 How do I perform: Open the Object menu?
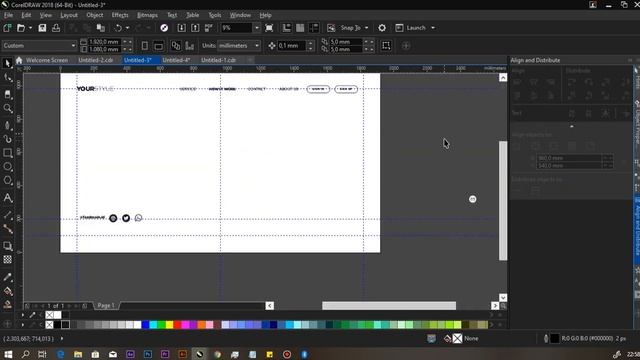coord(95,15)
